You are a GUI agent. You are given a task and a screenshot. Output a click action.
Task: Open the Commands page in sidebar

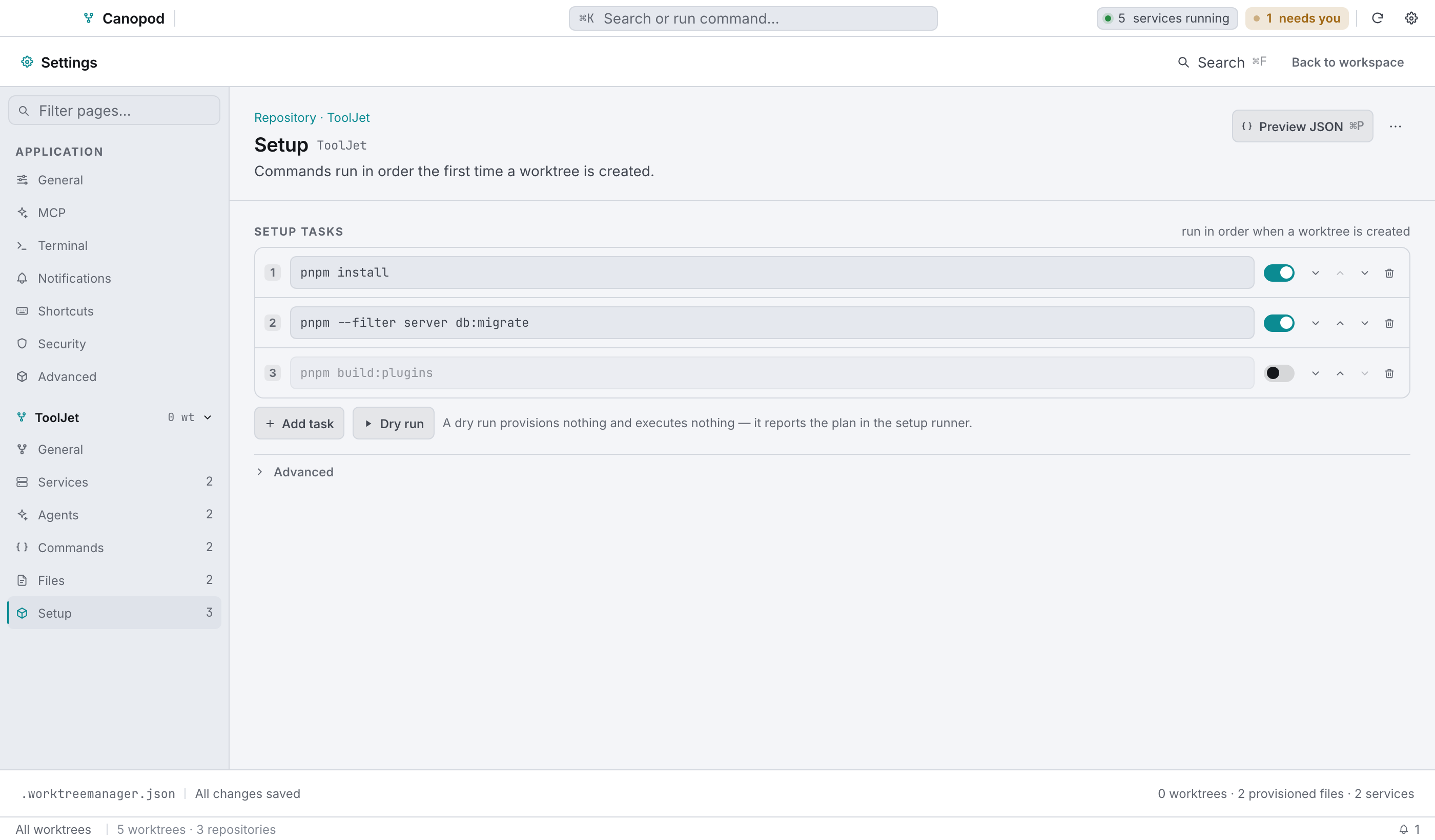pos(114,548)
